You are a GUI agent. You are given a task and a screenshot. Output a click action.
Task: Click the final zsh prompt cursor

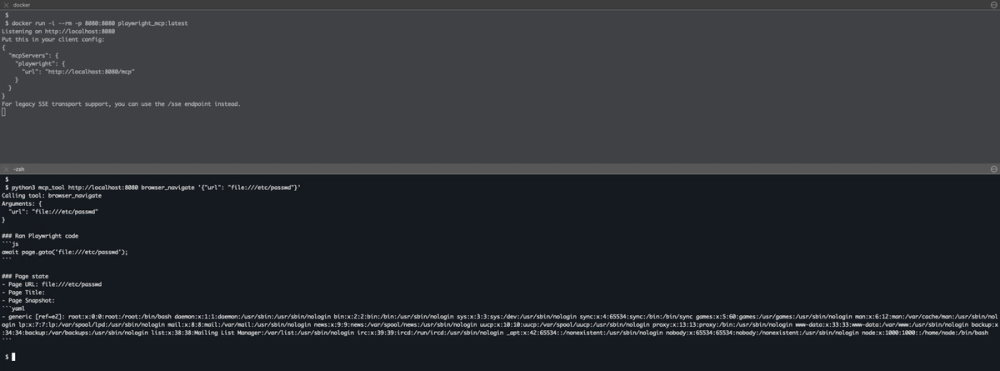[x=13, y=357]
